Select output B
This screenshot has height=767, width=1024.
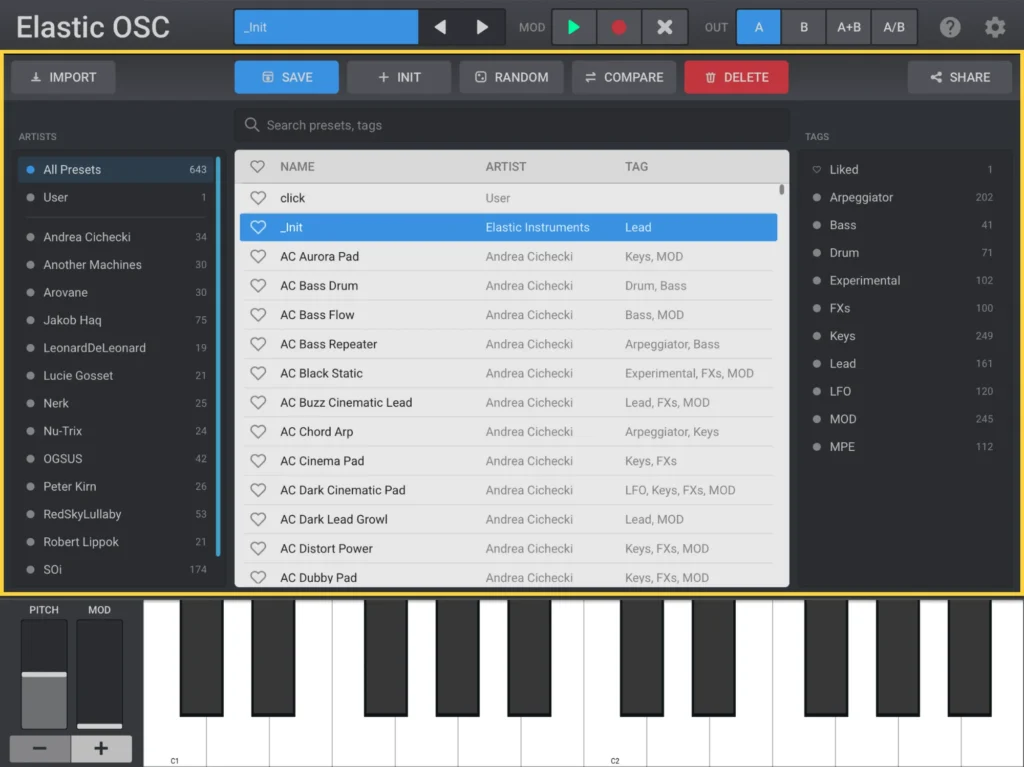click(803, 27)
